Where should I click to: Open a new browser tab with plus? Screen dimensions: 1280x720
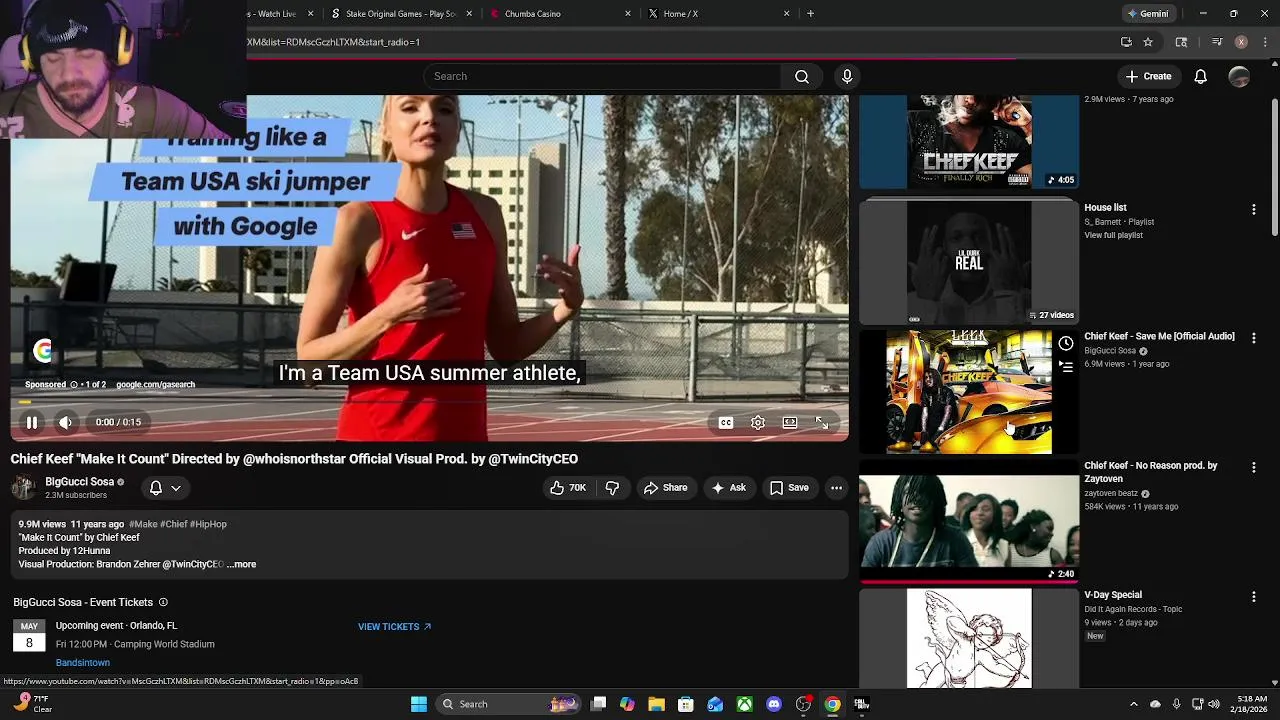pyautogui.click(x=810, y=14)
